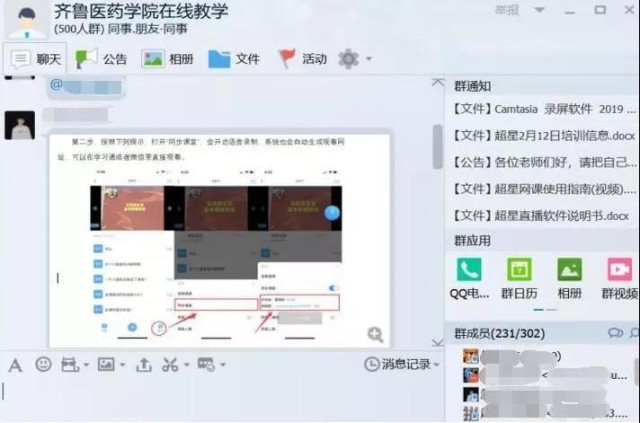Click the gear settings icon in toolbar
The width and height of the screenshot is (640, 423).
[348, 59]
